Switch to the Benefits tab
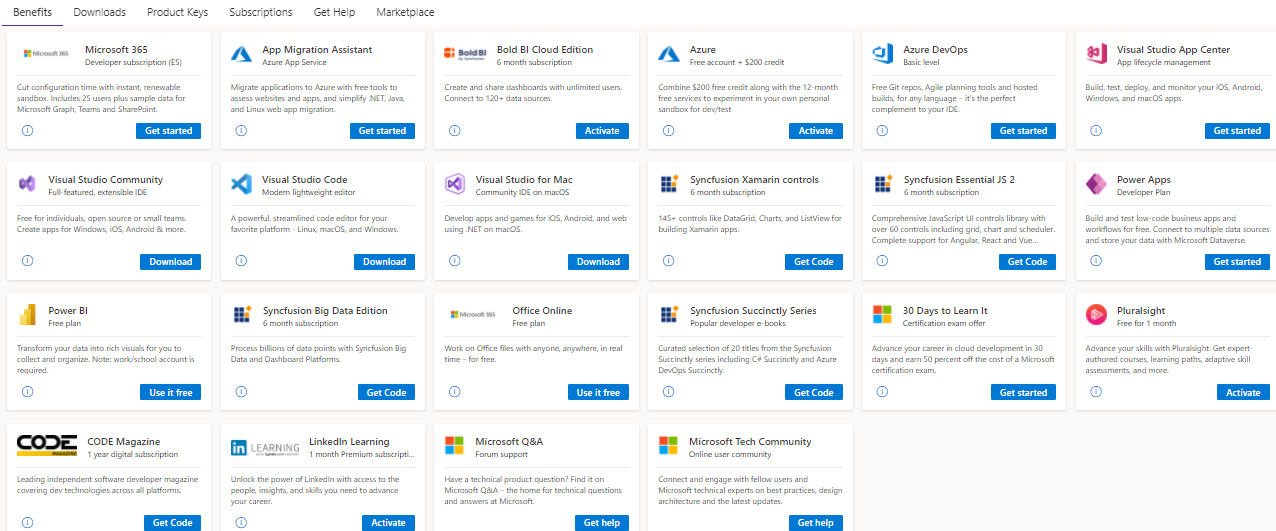1276x531 pixels. click(x=33, y=12)
